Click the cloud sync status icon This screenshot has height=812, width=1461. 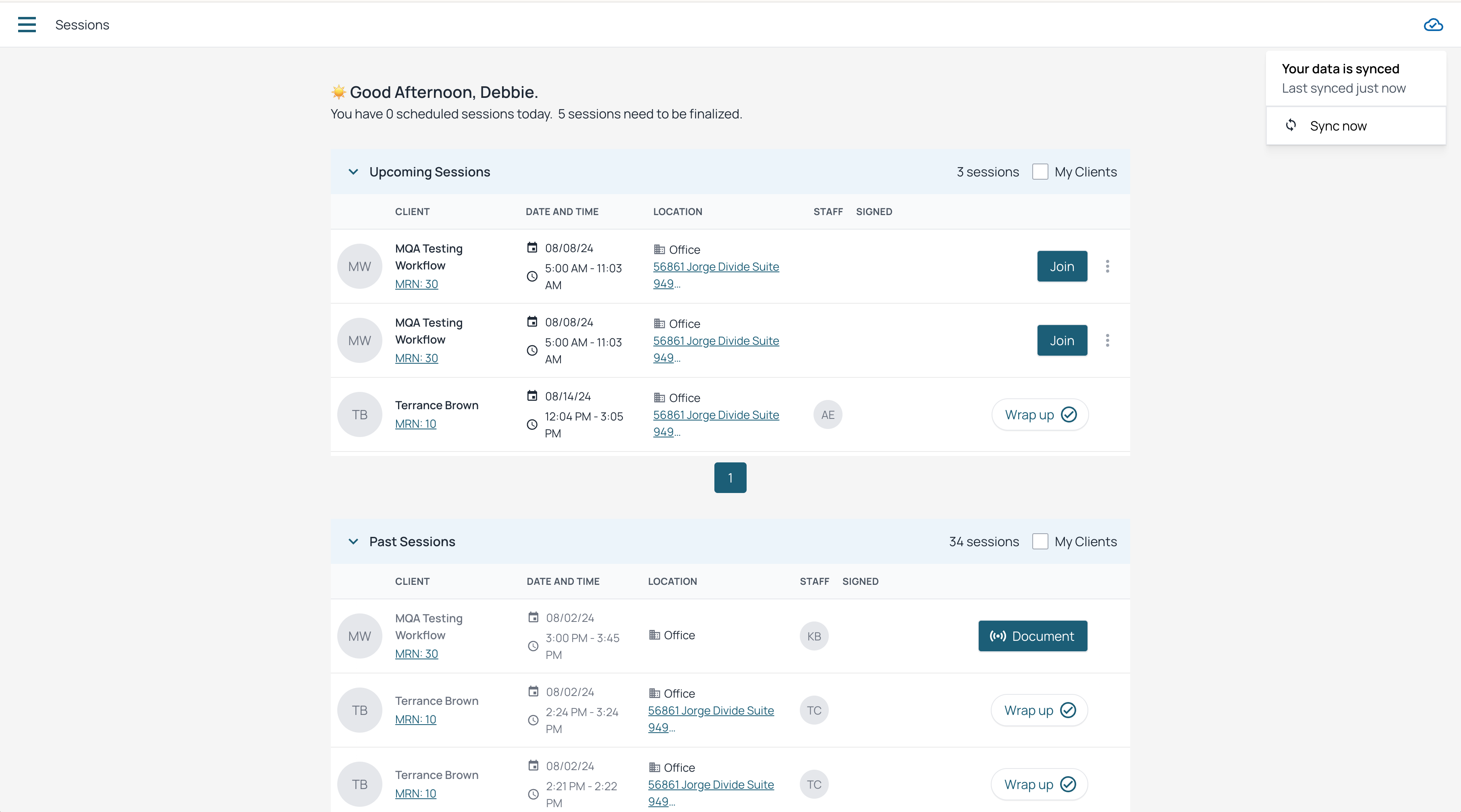point(1433,25)
